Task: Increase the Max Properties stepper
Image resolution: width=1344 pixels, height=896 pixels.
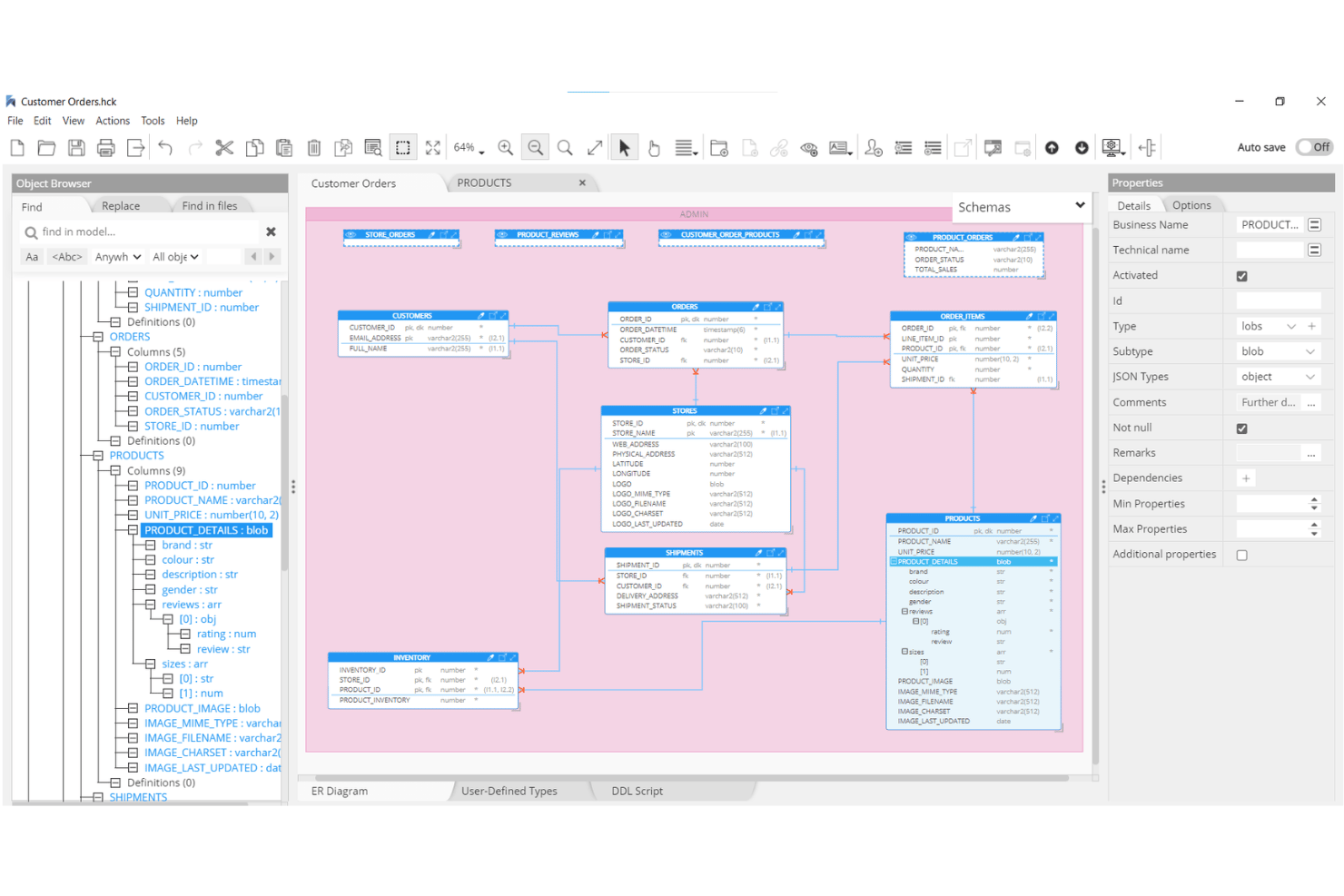Action: point(1314,526)
